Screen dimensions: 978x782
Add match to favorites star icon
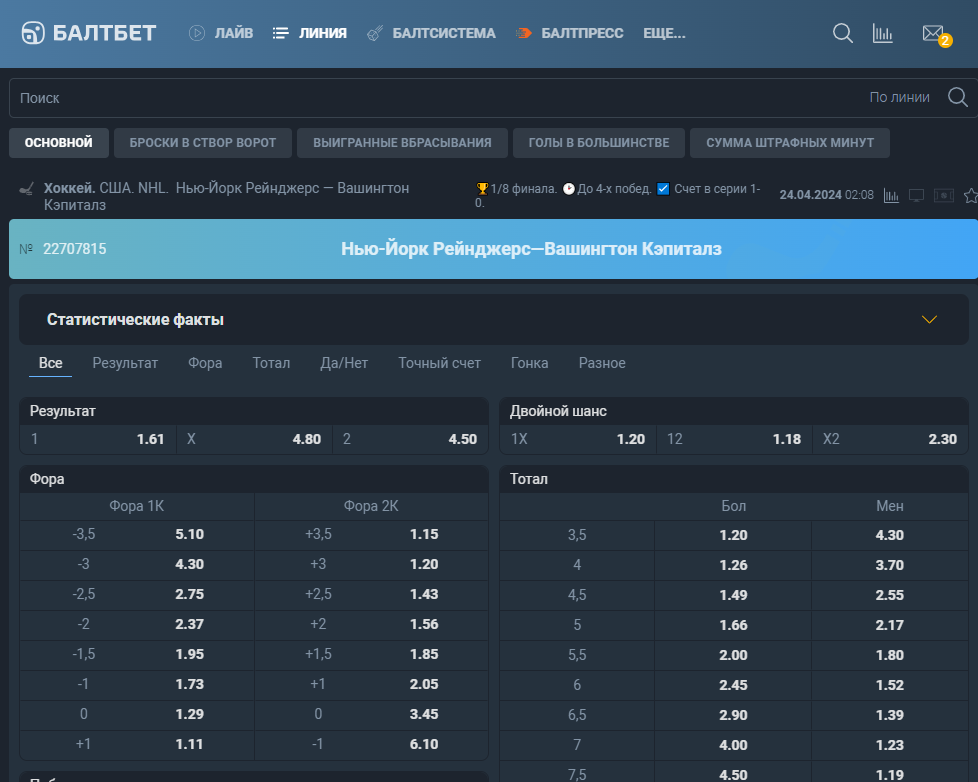(971, 196)
